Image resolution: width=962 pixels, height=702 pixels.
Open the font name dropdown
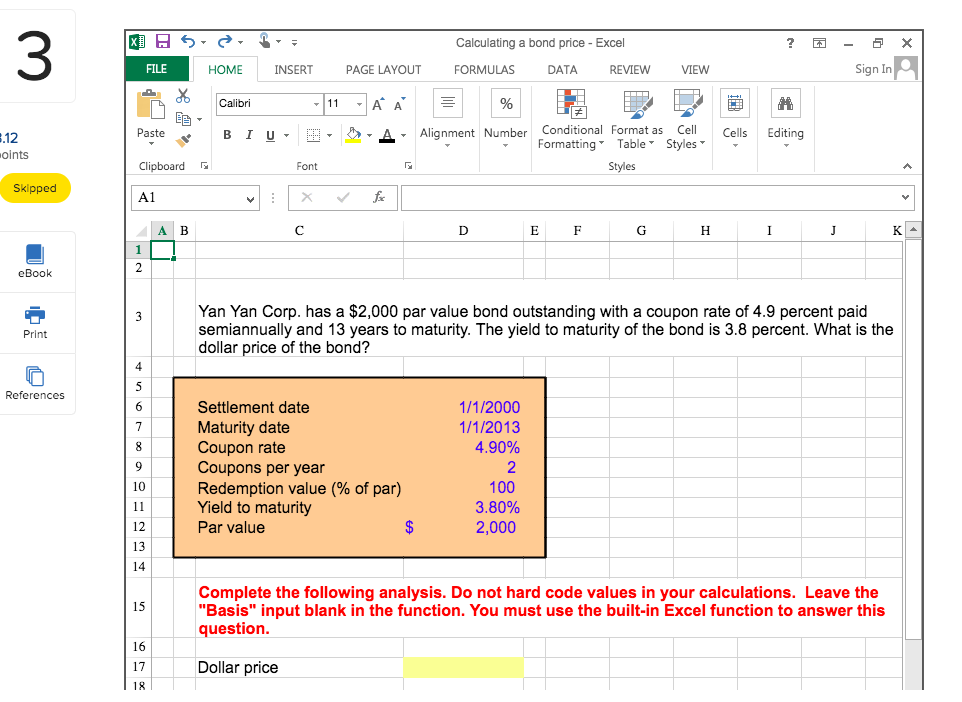pyautogui.click(x=317, y=103)
